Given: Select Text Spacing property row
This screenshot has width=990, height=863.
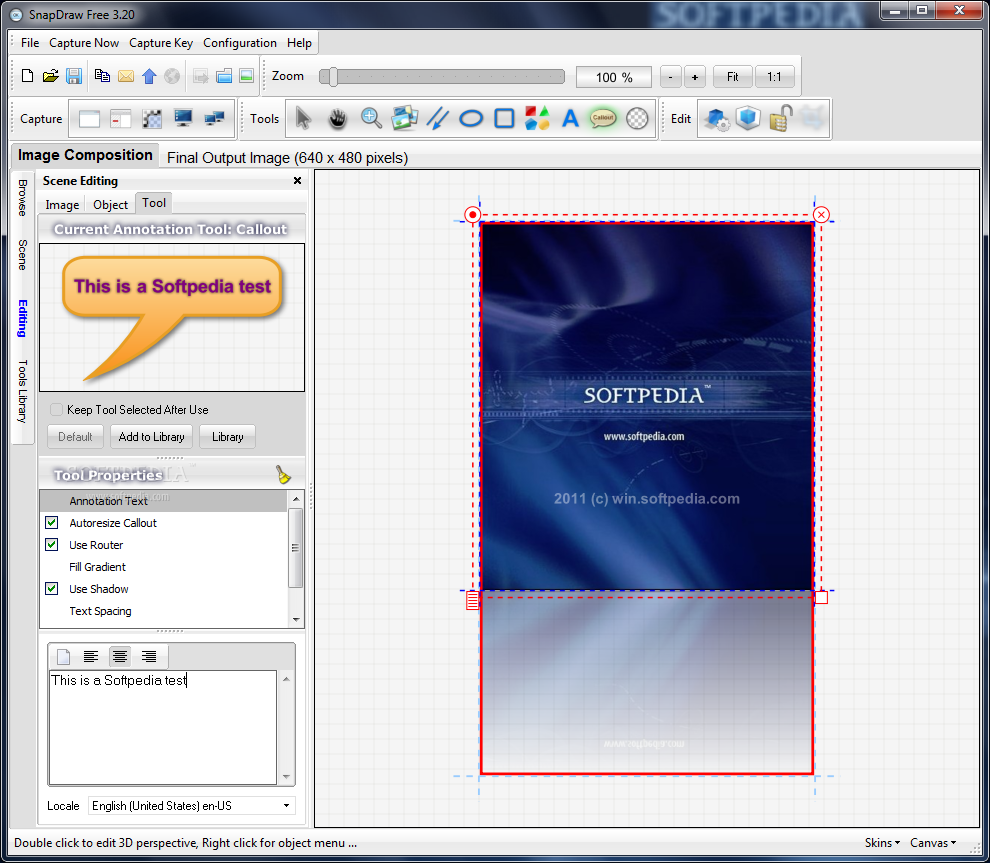Looking at the screenshot, I should point(164,611).
